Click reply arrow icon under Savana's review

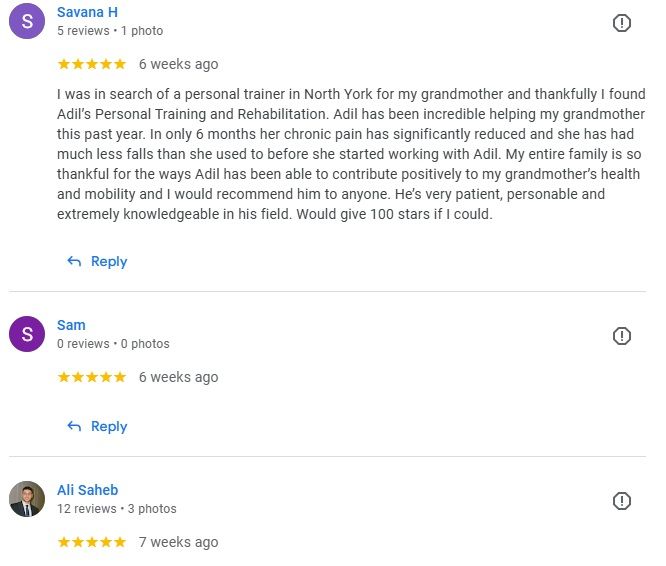[x=74, y=261]
